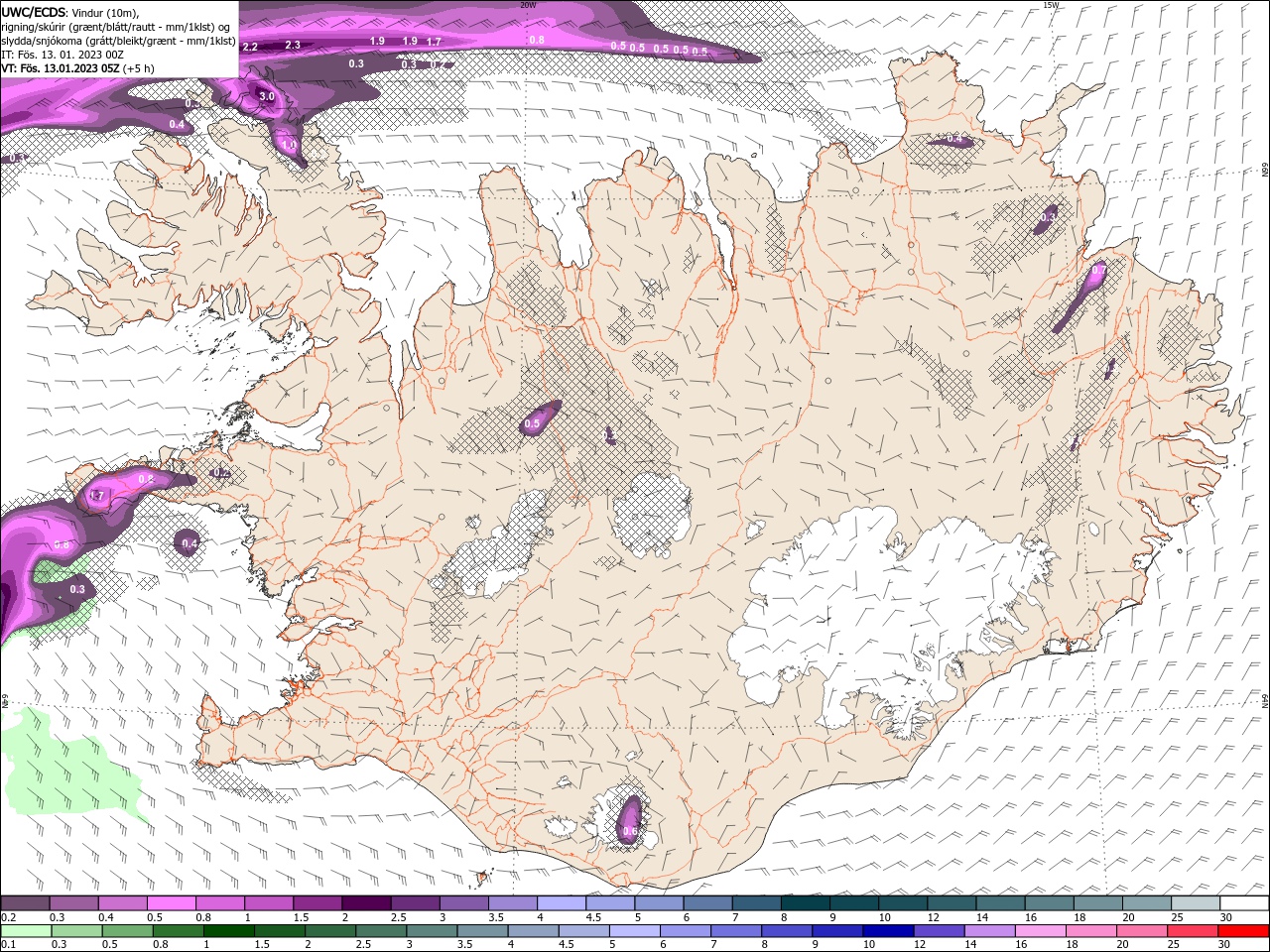Click the dark blue 10 swatch in lower legend
1270x952 pixels.
(887, 931)
